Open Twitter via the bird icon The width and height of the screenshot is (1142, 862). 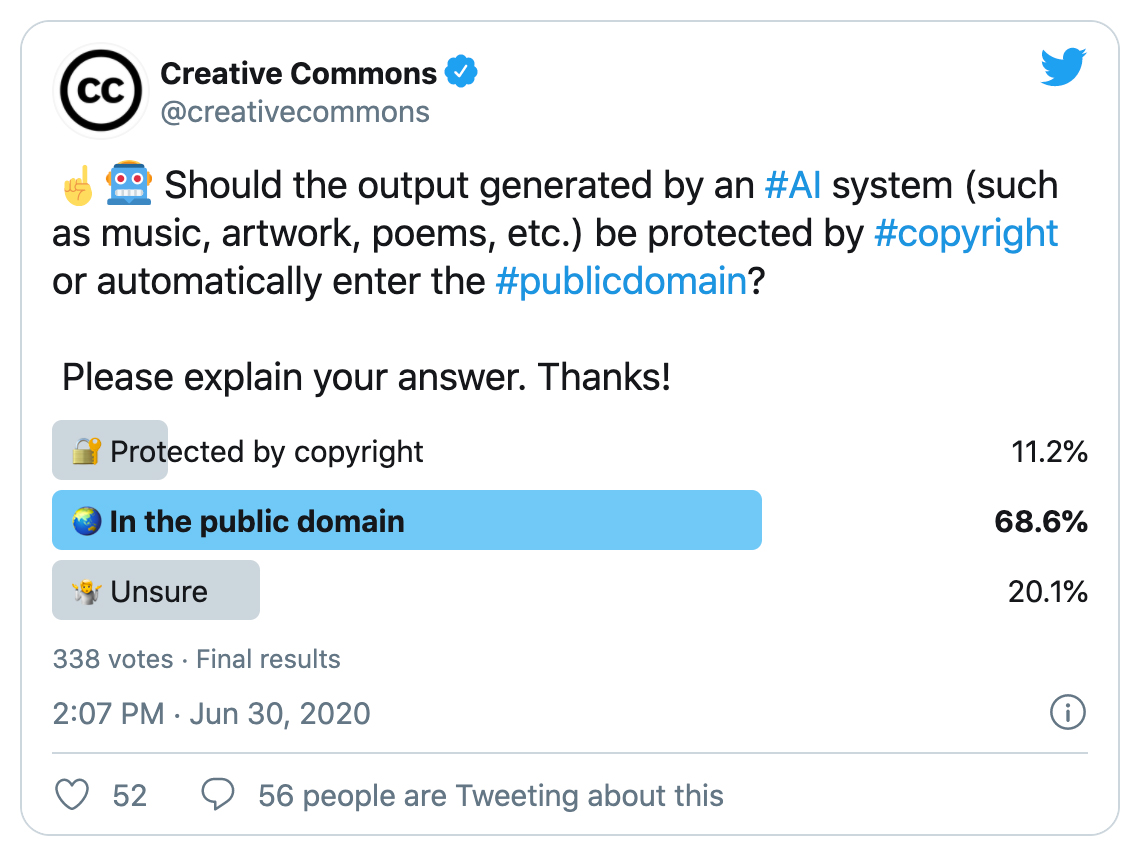[1063, 68]
